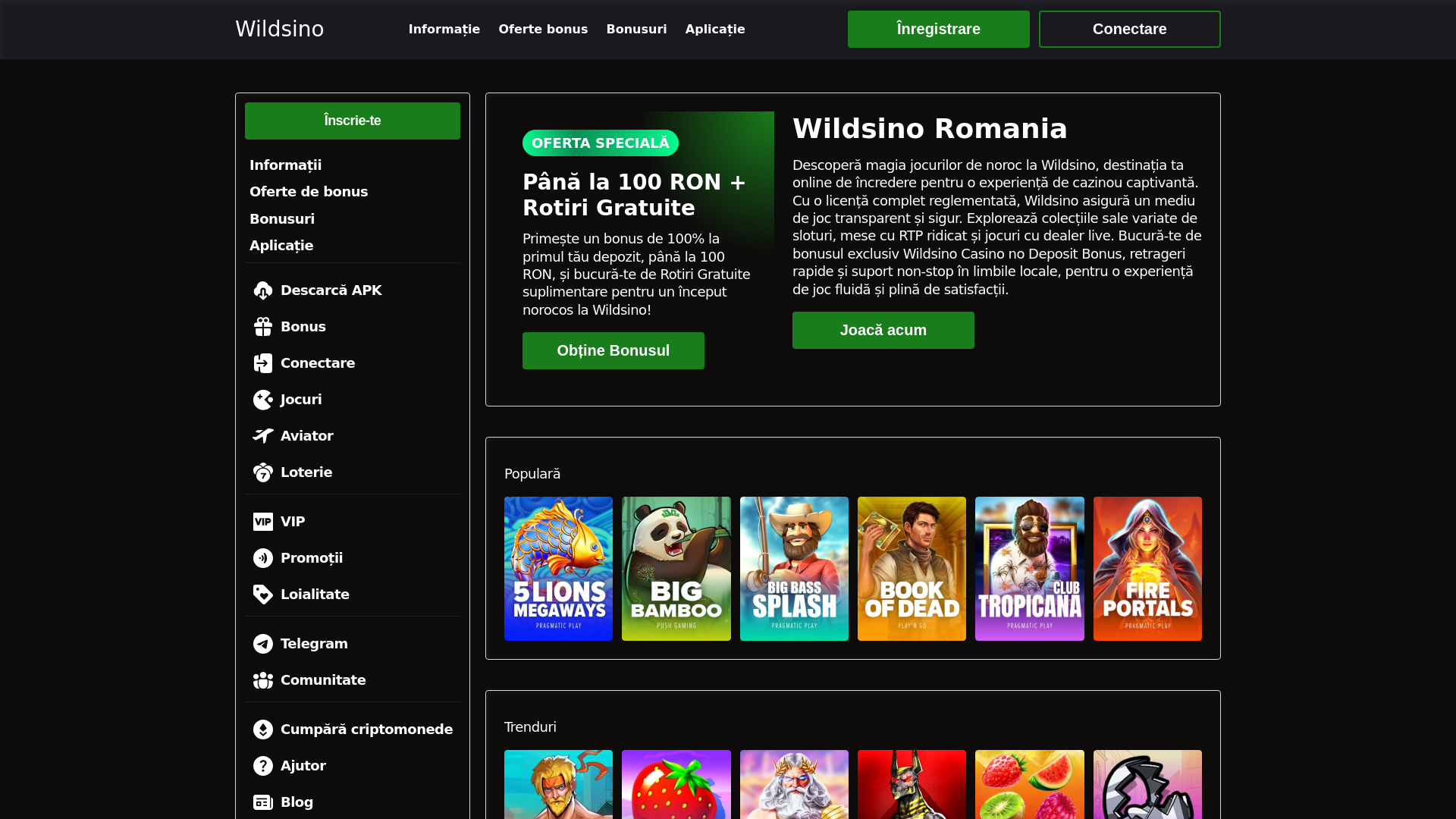1456x819 pixels.
Task: Click the Wildsino Romania heading
Action: [930, 129]
